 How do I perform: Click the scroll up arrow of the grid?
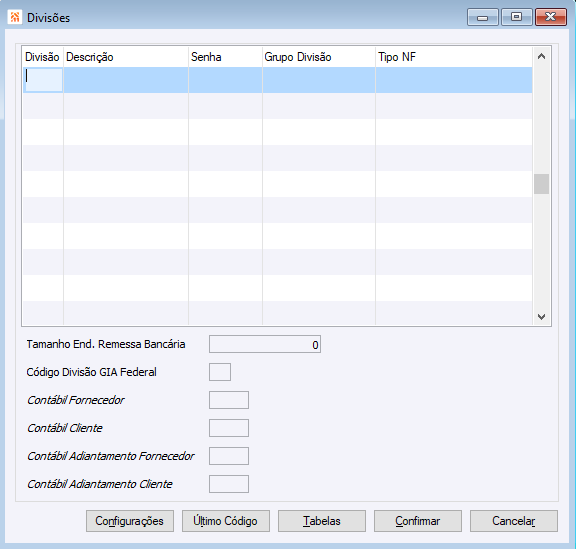click(541, 57)
